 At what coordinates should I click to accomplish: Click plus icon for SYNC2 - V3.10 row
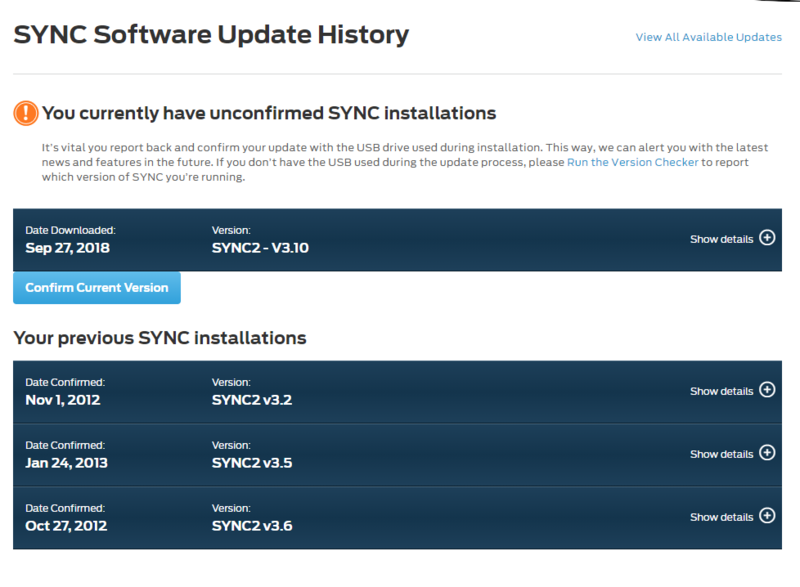point(767,238)
